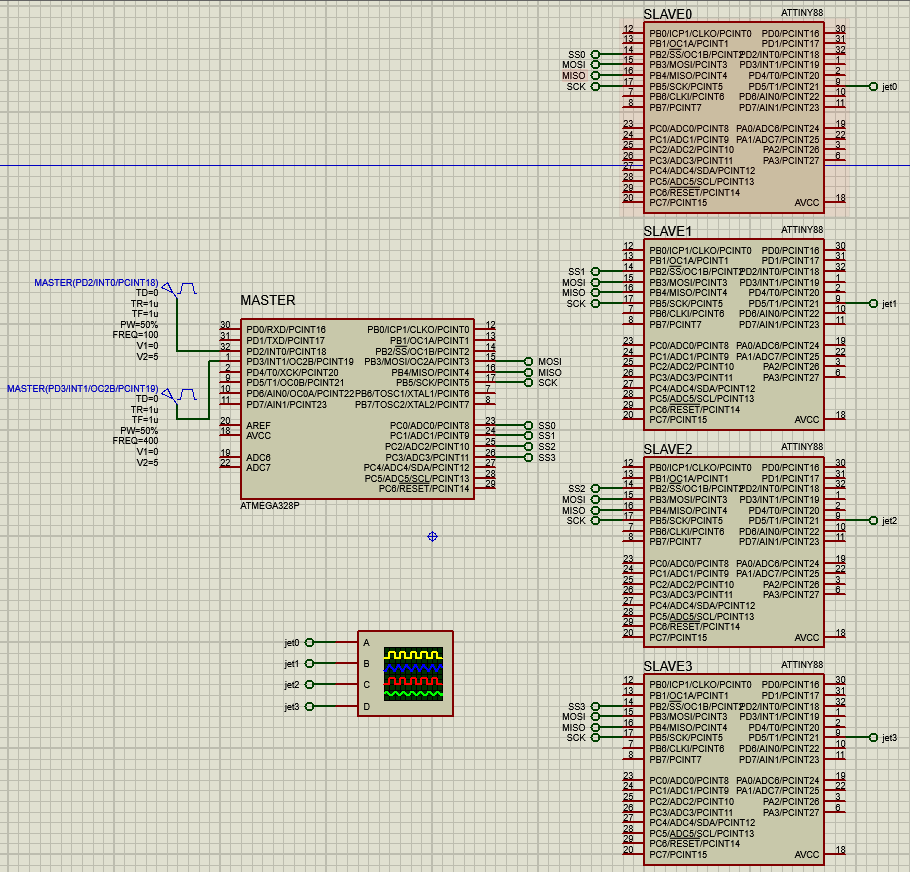Viewport: 910px width, 872px height.
Task: Click oscilloscope channel A pin label
Action: pos(366,642)
